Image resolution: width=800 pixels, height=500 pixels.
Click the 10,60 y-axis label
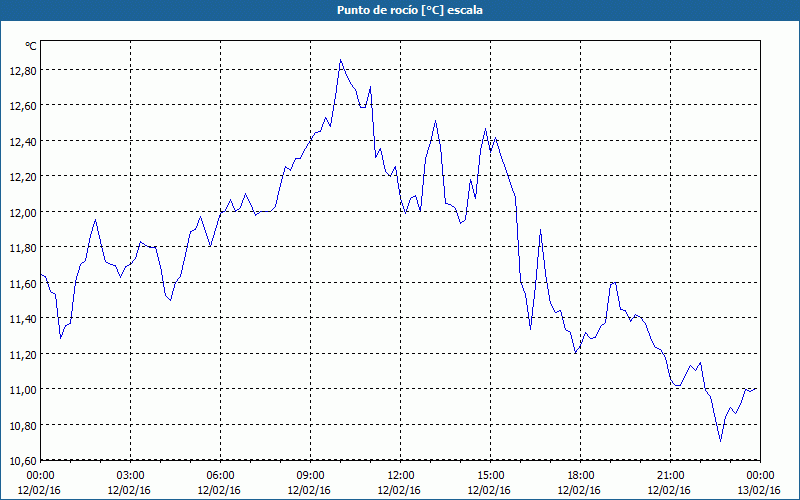(x=23, y=461)
